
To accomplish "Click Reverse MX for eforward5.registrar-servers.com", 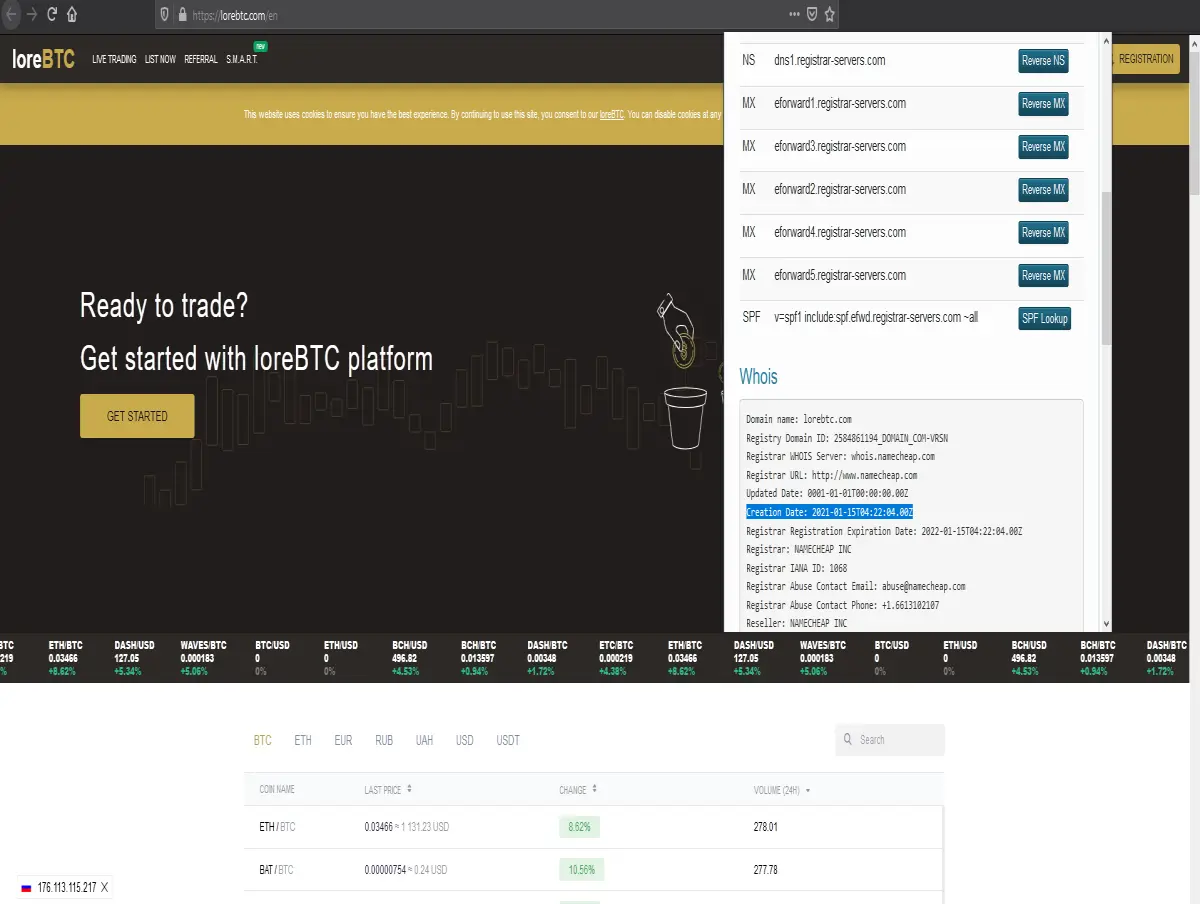I will 1043,276.
